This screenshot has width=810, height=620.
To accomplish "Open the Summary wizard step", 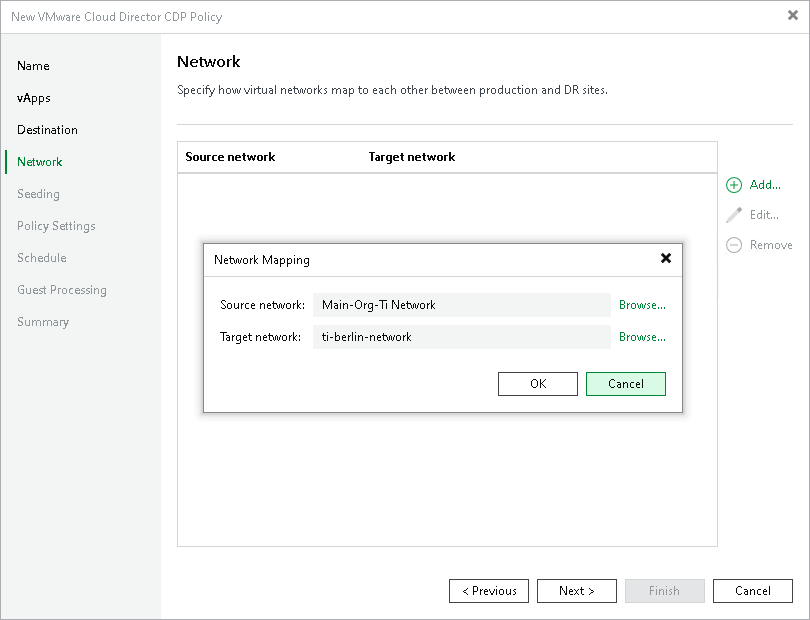I will pyautogui.click(x=42, y=322).
